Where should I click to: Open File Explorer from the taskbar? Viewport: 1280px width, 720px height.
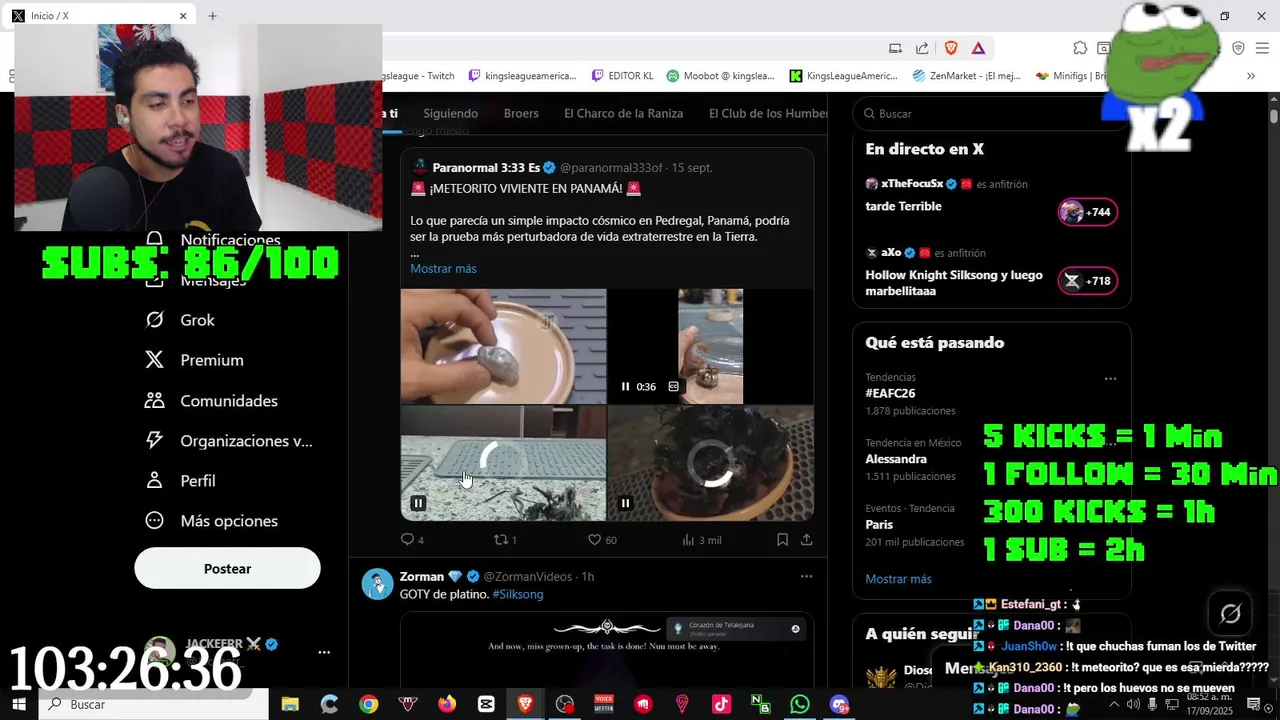pos(290,704)
